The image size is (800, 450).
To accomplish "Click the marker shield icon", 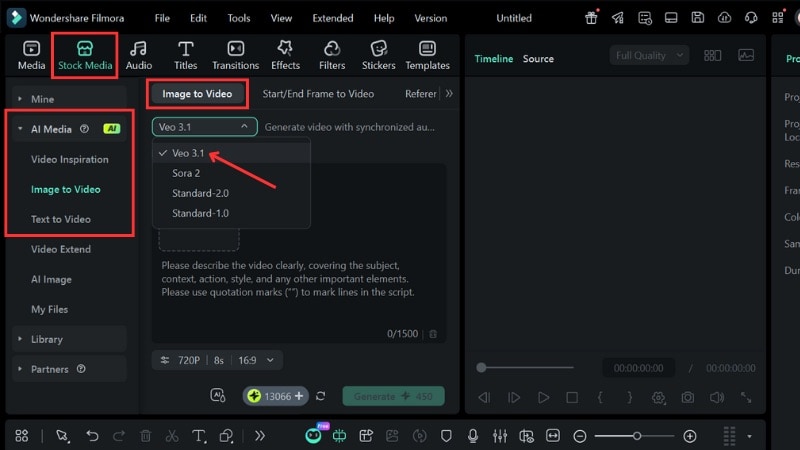I will click(x=446, y=436).
